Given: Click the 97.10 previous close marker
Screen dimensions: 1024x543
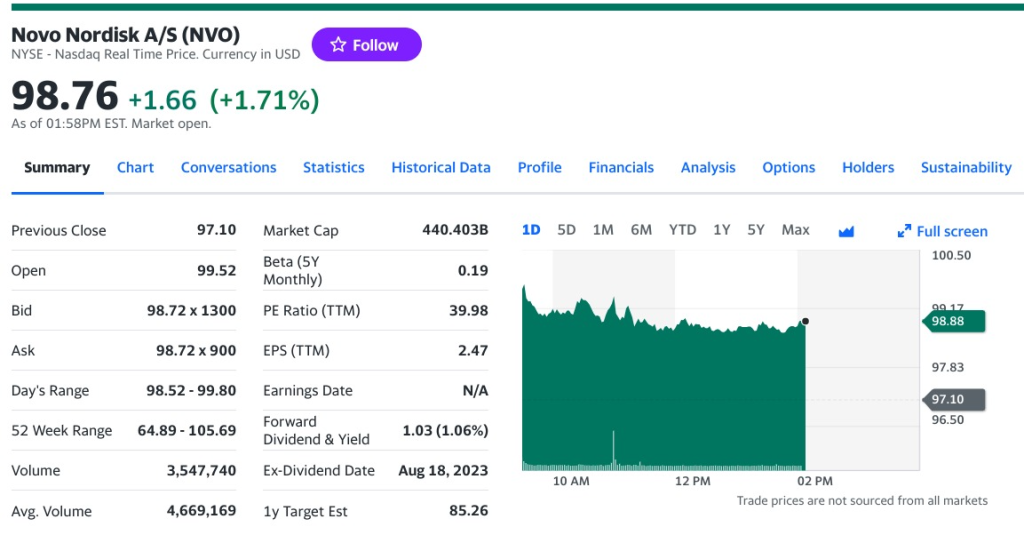Looking at the screenshot, I should click(x=953, y=399).
